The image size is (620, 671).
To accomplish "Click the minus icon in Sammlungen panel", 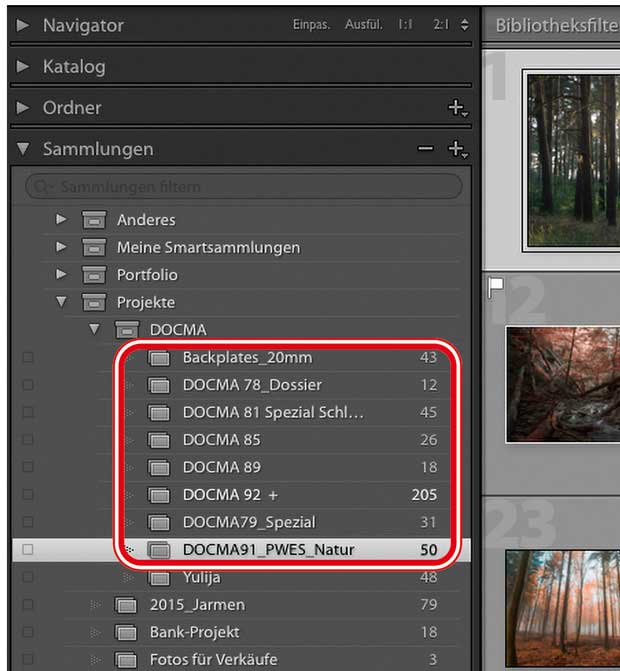I will pyautogui.click(x=425, y=148).
